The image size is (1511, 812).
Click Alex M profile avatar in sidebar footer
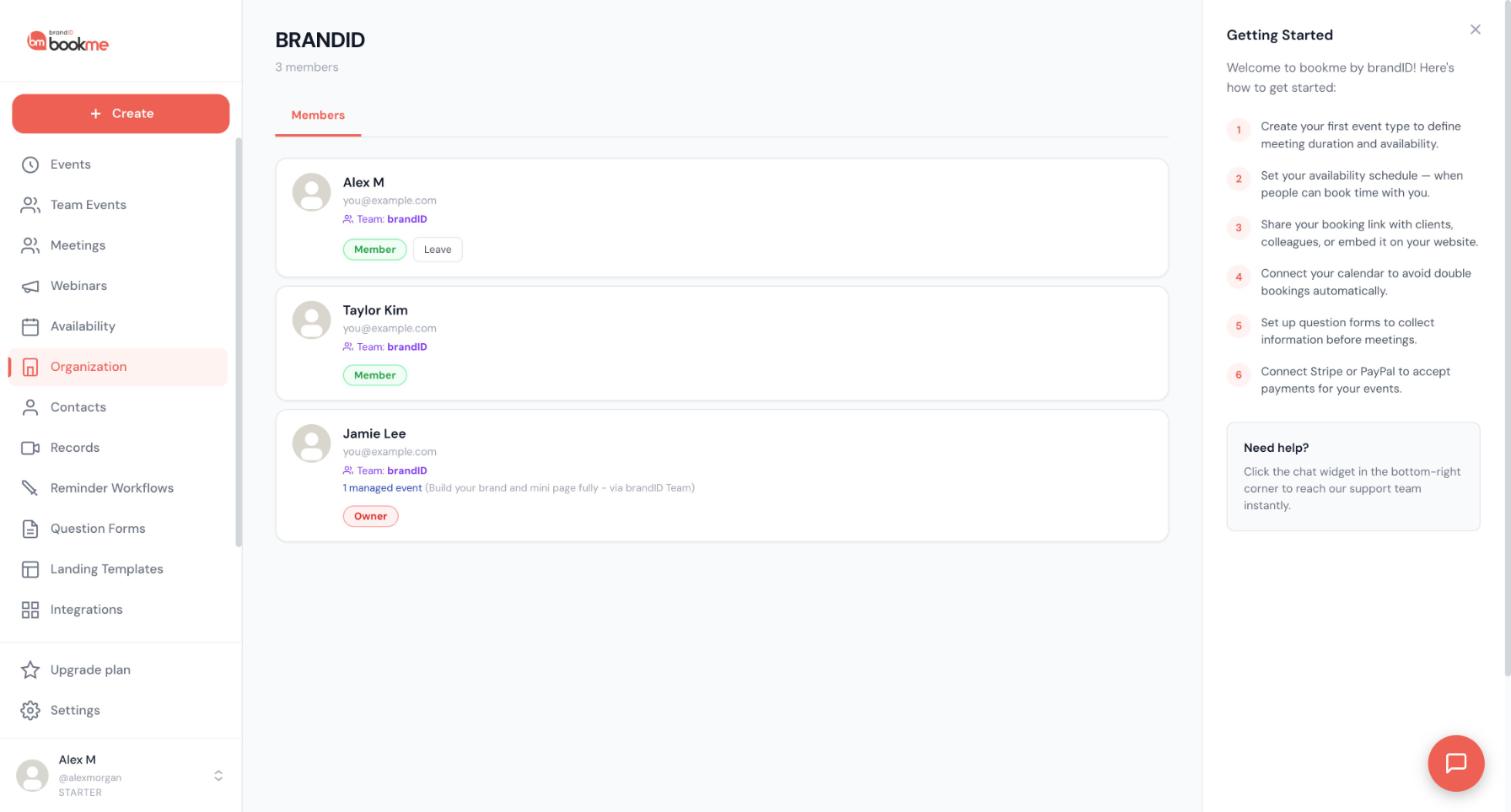tap(33, 776)
